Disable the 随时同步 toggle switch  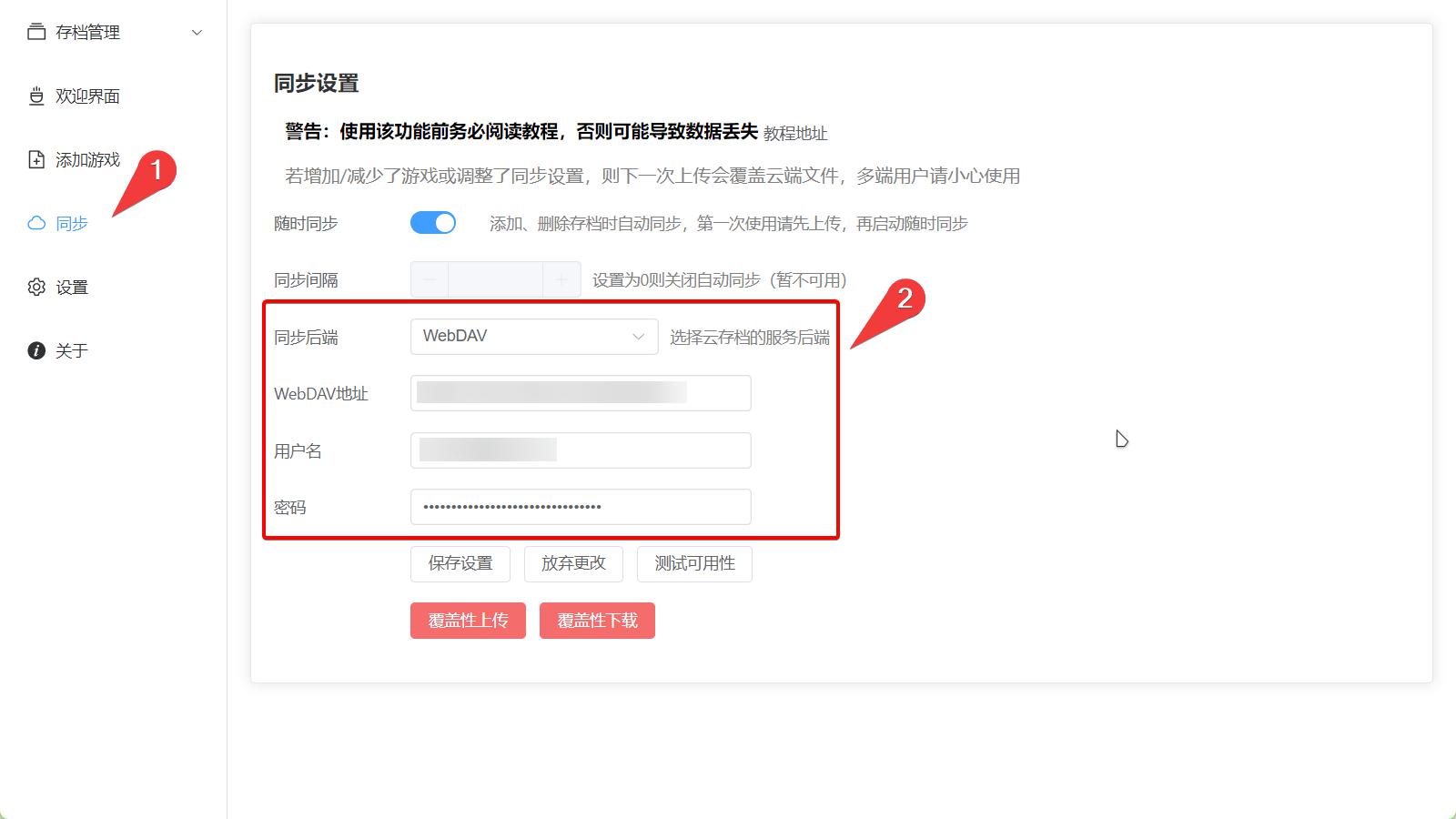(433, 222)
